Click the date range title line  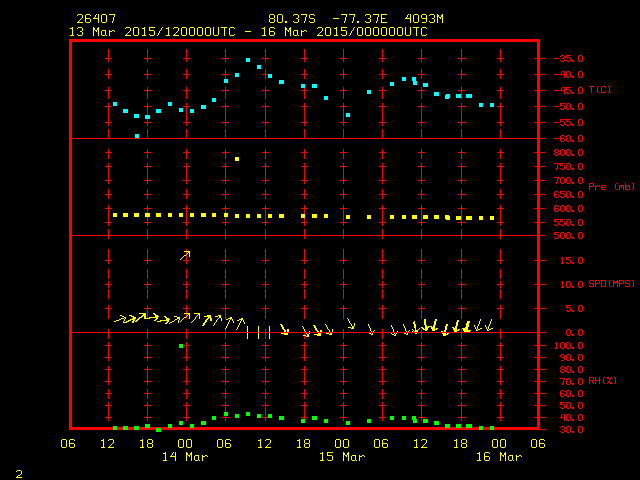pos(248,32)
